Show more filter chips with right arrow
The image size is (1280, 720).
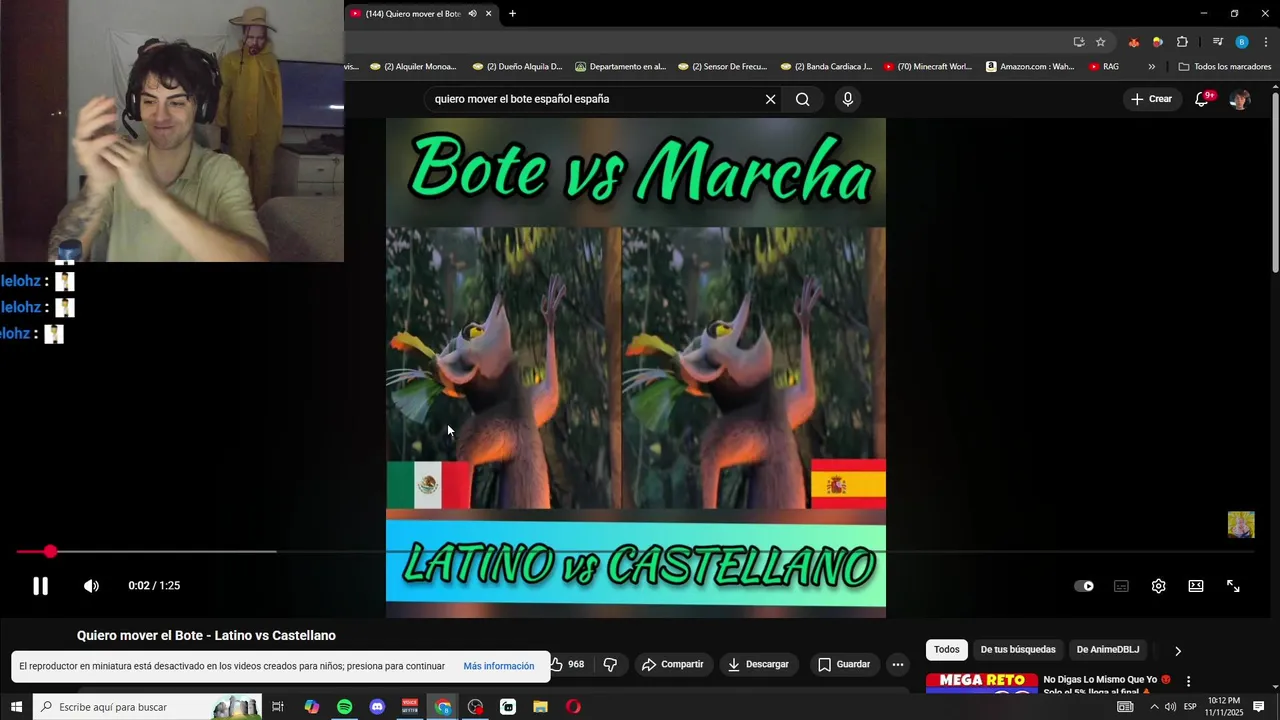(x=1177, y=651)
